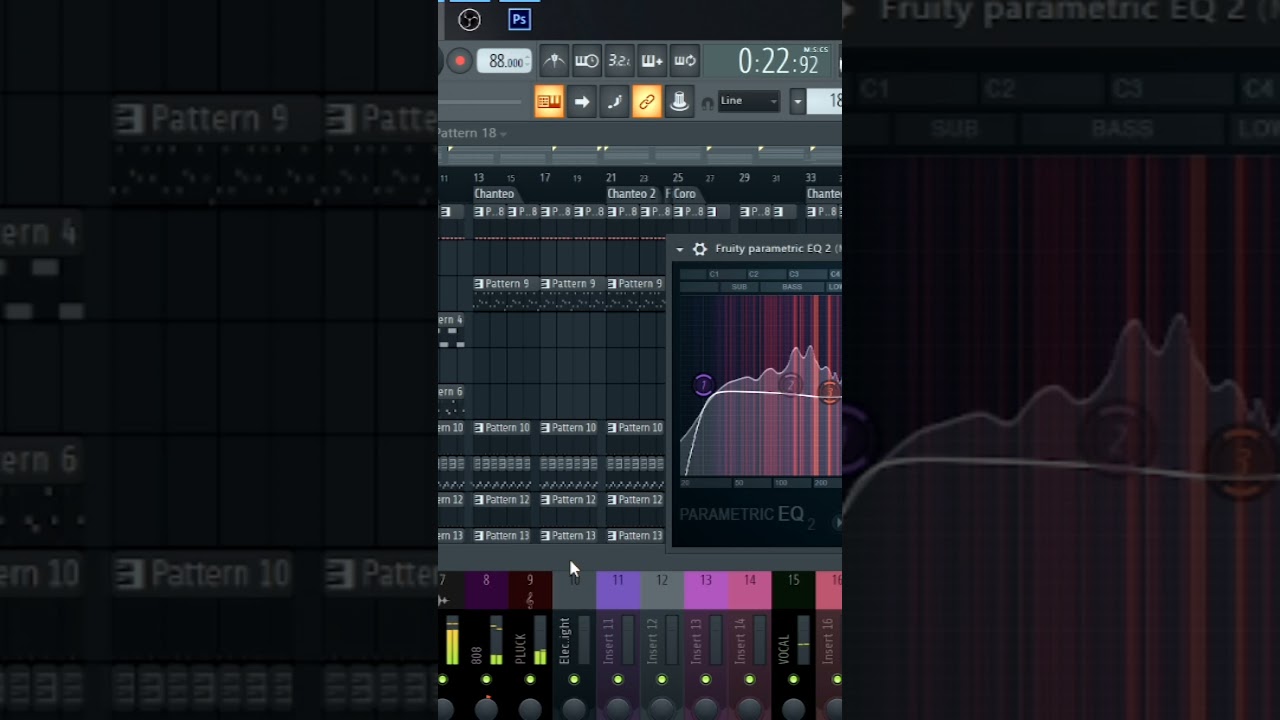
Task: Open pattern selector arrow beside pattern number
Action: pyautogui.click(x=798, y=101)
